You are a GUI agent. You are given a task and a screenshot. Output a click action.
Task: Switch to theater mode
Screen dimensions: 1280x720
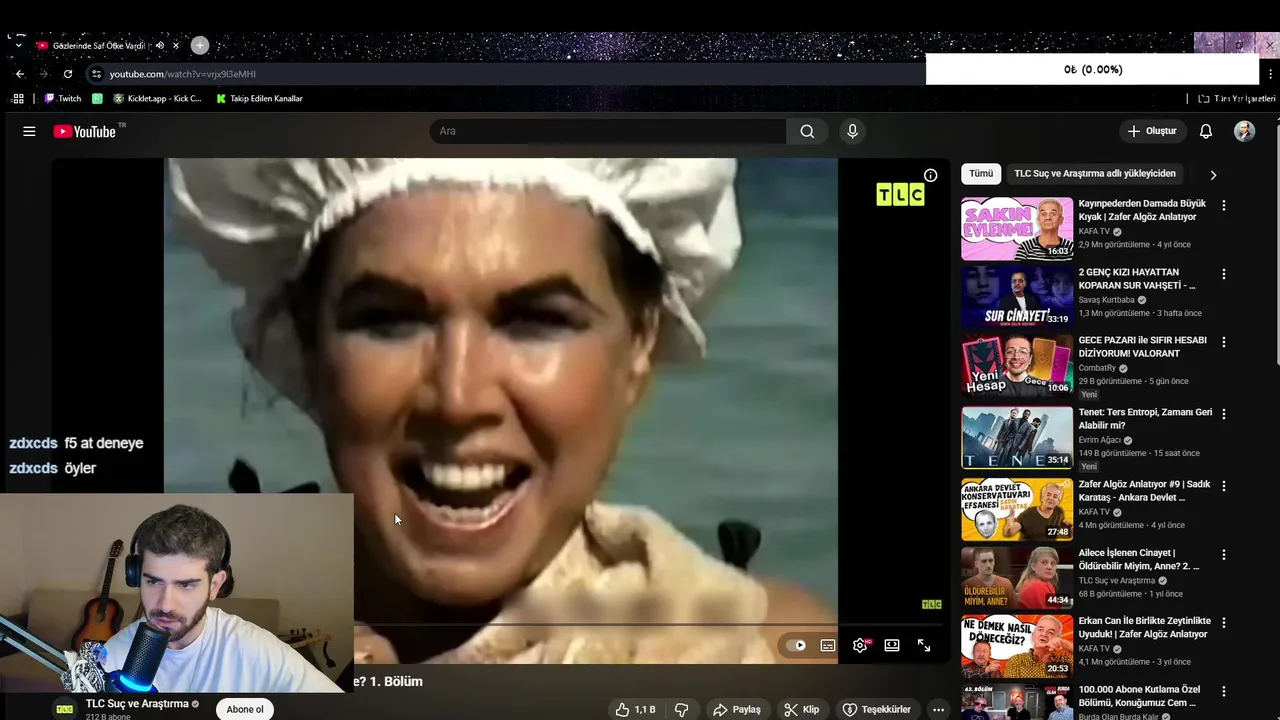click(x=892, y=646)
